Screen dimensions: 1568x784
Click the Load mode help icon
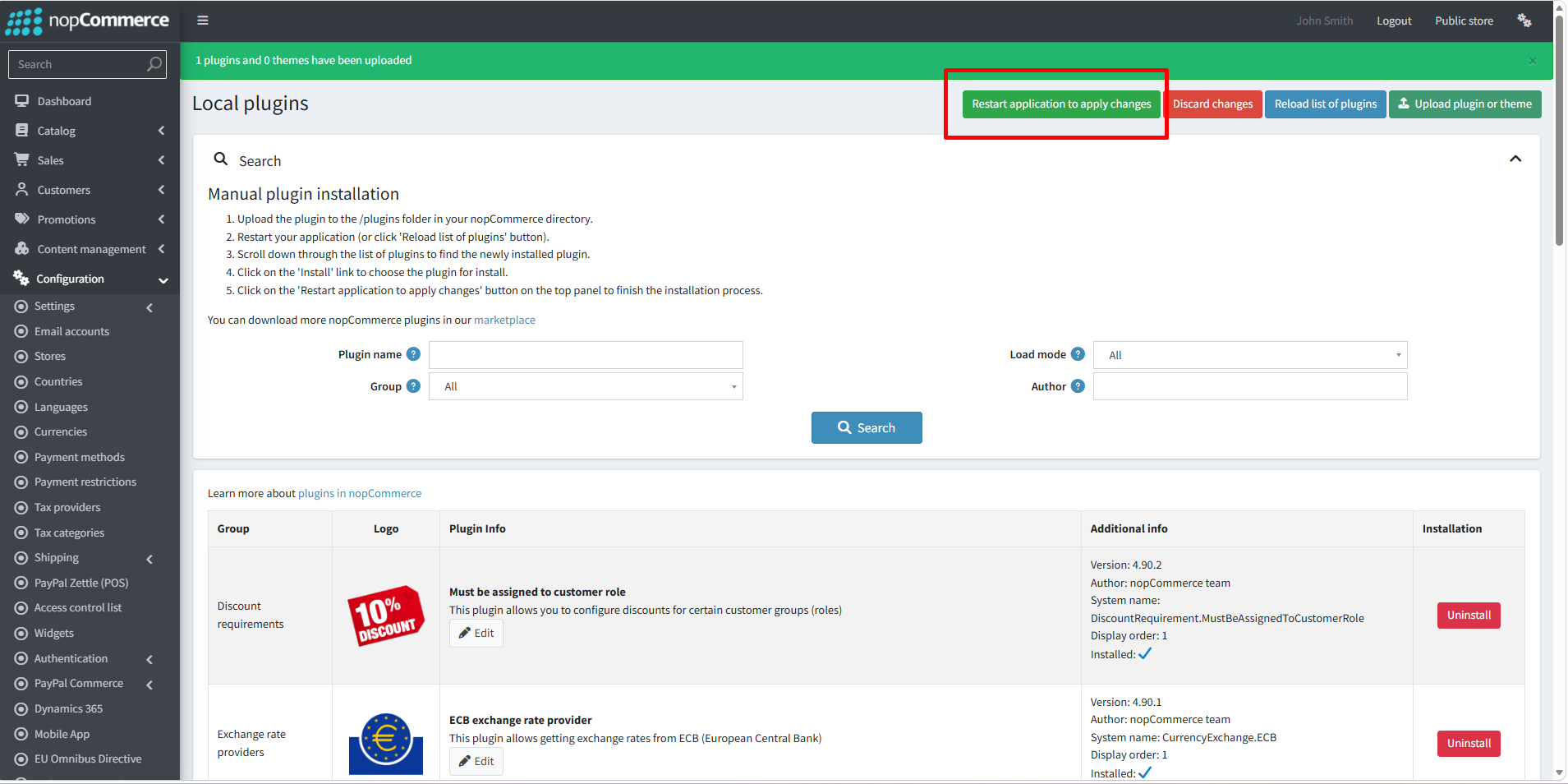click(1078, 354)
